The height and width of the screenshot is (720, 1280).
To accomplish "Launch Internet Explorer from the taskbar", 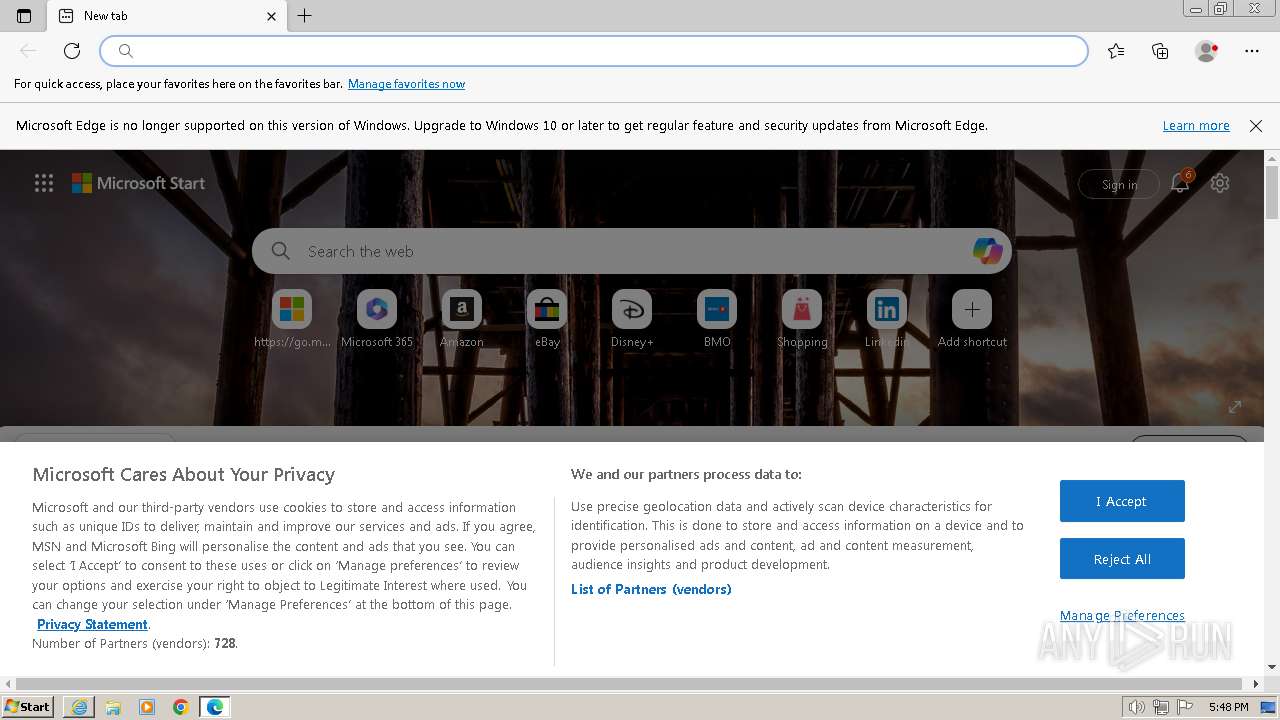I will coord(79,707).
